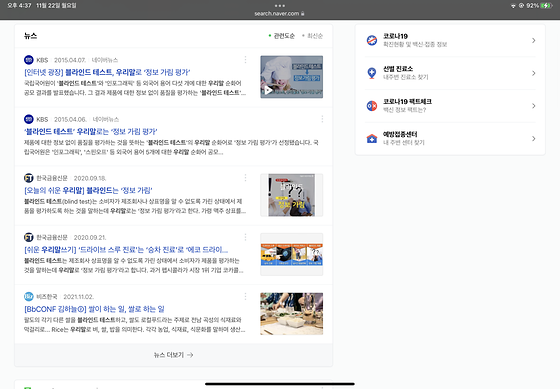Viewport: 560px width, 389px height.
Task: Open more options for first KBS article
Action: coord(245,60)
